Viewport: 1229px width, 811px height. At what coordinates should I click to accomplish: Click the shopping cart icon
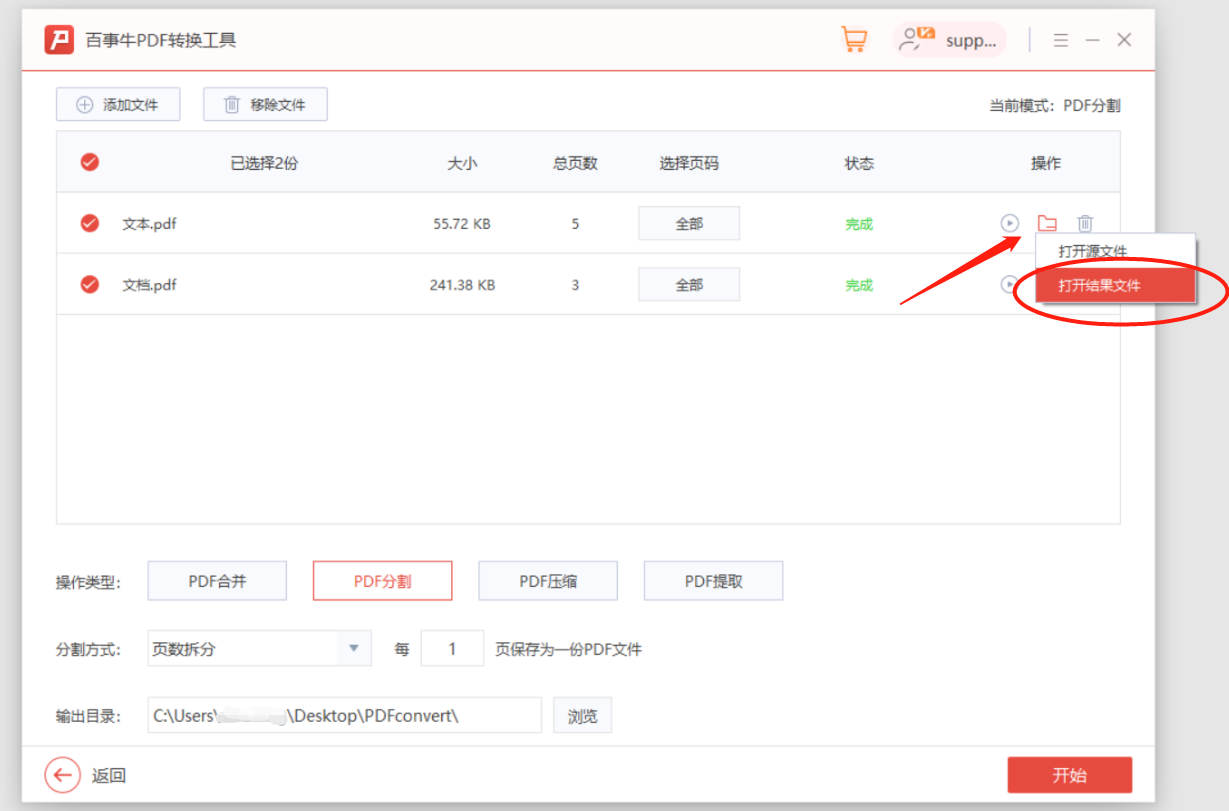click(x=854, y=40)
